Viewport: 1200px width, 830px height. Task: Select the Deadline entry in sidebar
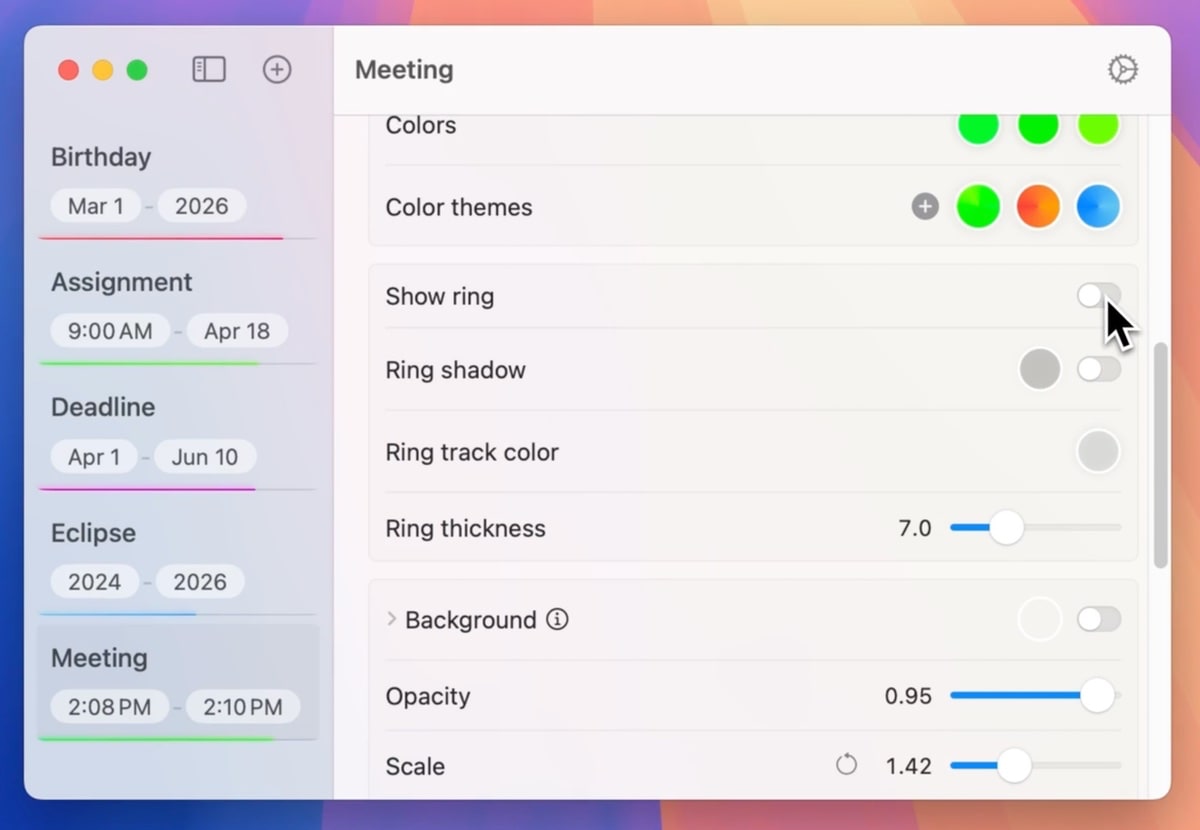[103, 407]
